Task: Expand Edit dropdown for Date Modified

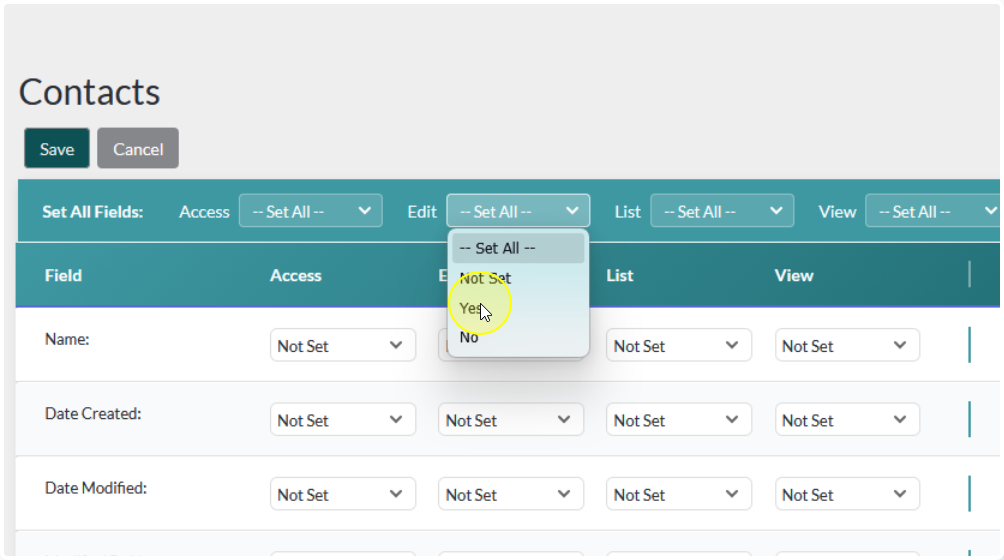Action: (x=510, y=494)
